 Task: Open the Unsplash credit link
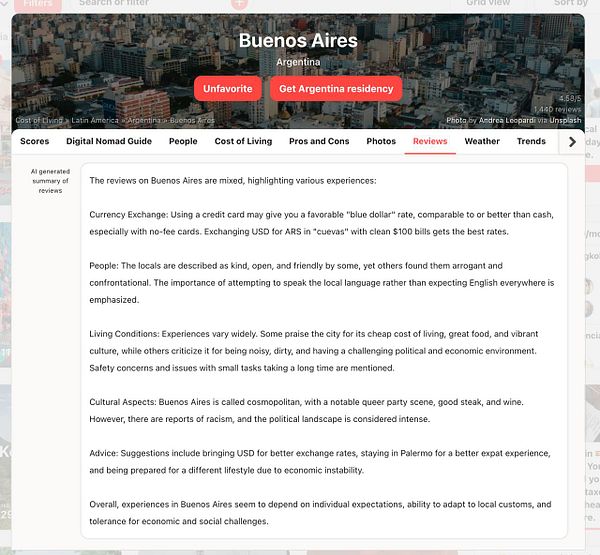click(x=565, y=120)
